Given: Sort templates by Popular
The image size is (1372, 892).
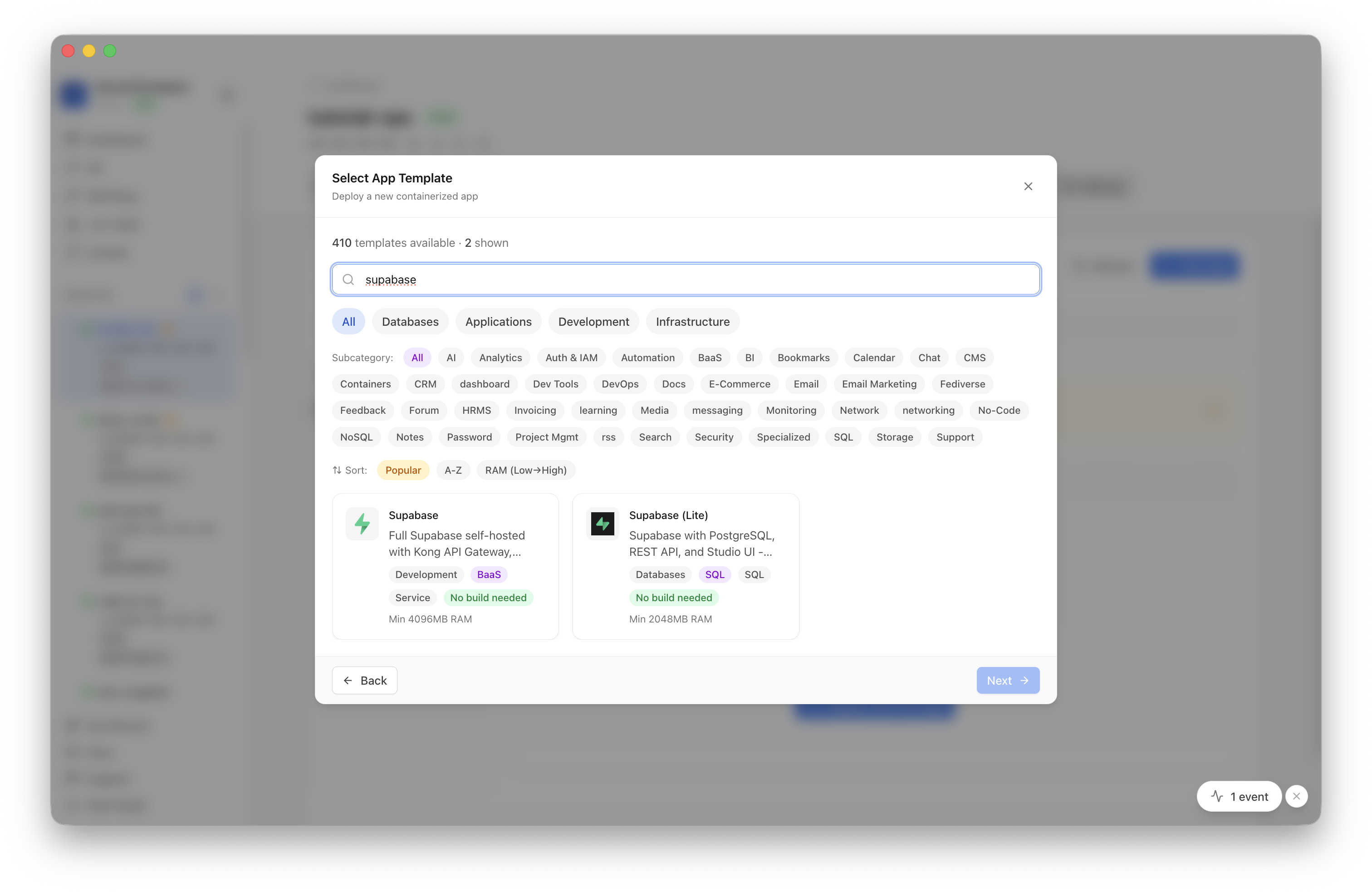Looking at the screenshot, I should (x=403, y=470).
